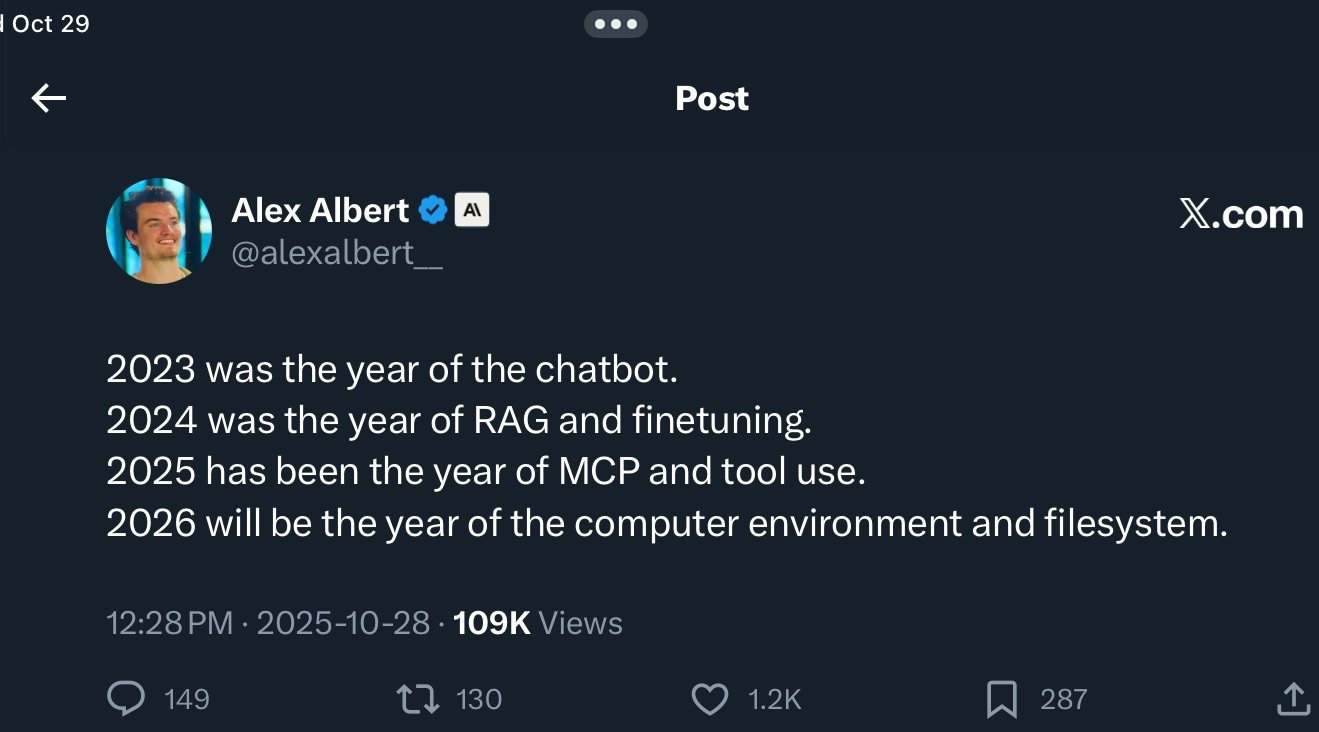The image size is (1319, 732).
Task: Click the 1.2K likes count
Action: (775, 699)
